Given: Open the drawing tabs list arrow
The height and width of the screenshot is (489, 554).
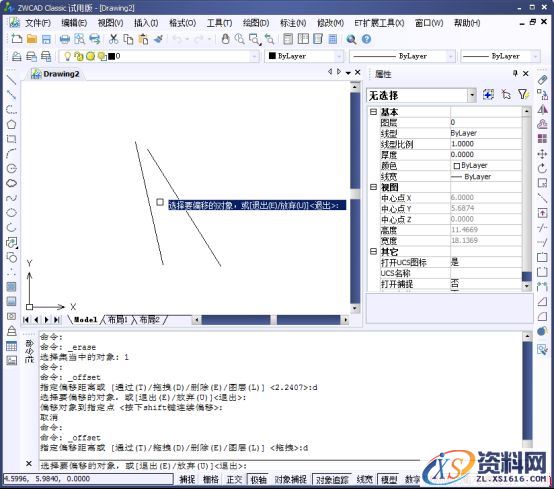Looking at the screenshot, I should (x=348, y=72).
